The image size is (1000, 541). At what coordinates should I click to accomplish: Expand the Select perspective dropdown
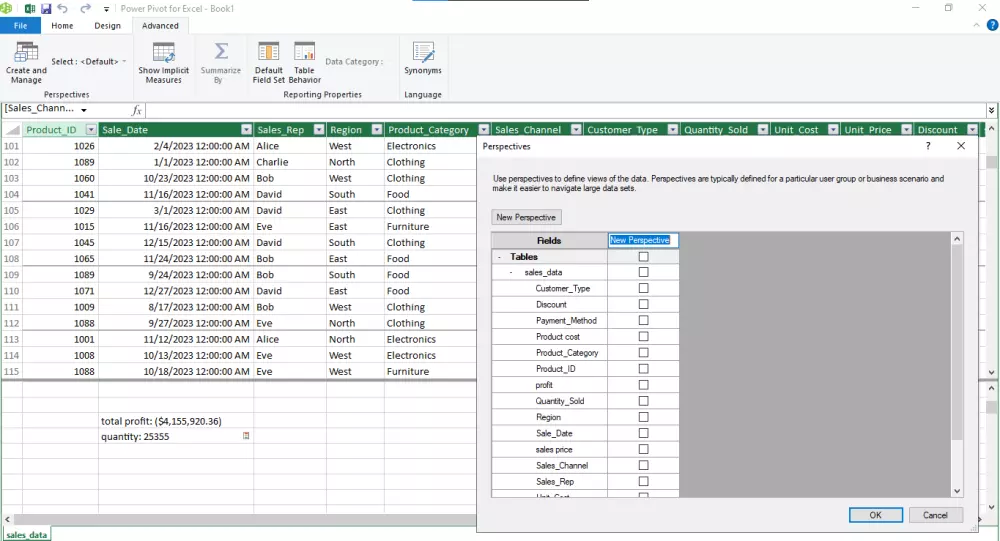pyautogui.click(x=124, y=62)
